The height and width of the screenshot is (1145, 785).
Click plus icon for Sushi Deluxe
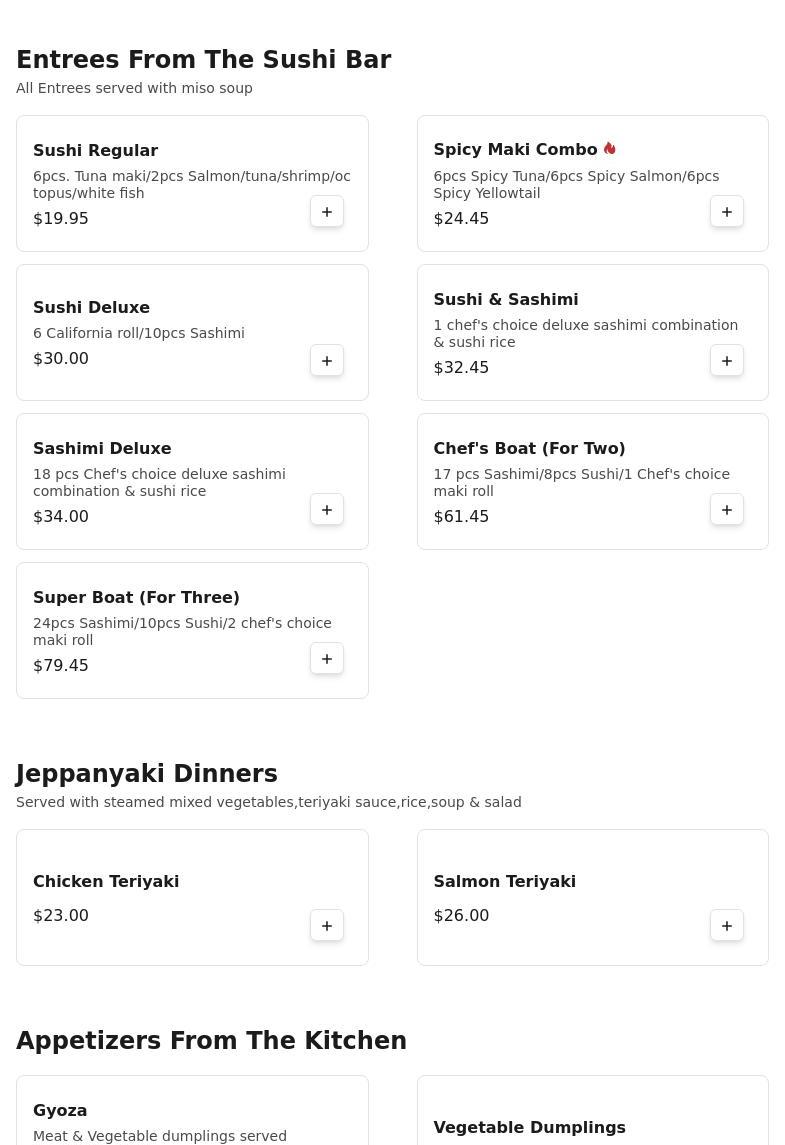point(327,361)
